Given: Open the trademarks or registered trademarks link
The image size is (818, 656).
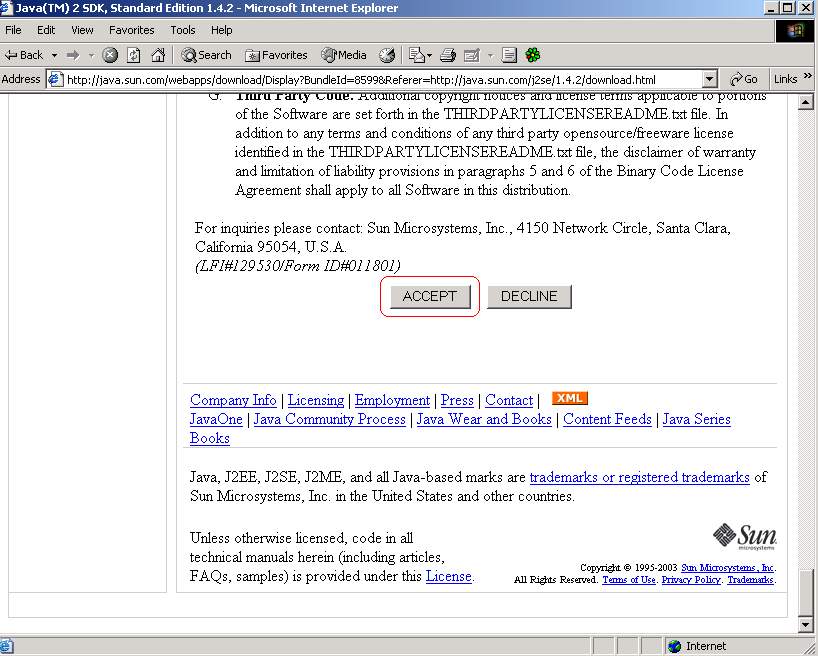Looking at the screenshot, I should 640,478.
